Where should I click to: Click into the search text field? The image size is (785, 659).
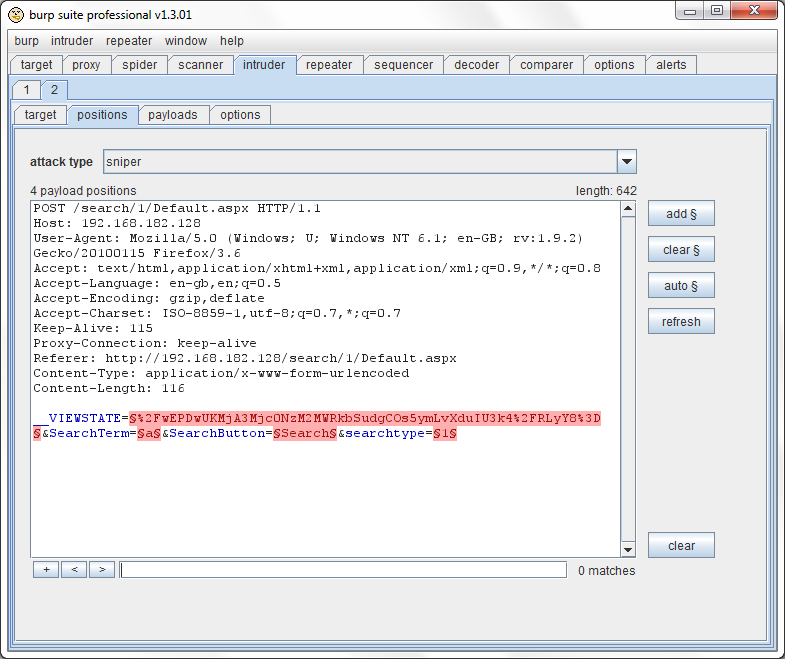click(x=343, y=570)
